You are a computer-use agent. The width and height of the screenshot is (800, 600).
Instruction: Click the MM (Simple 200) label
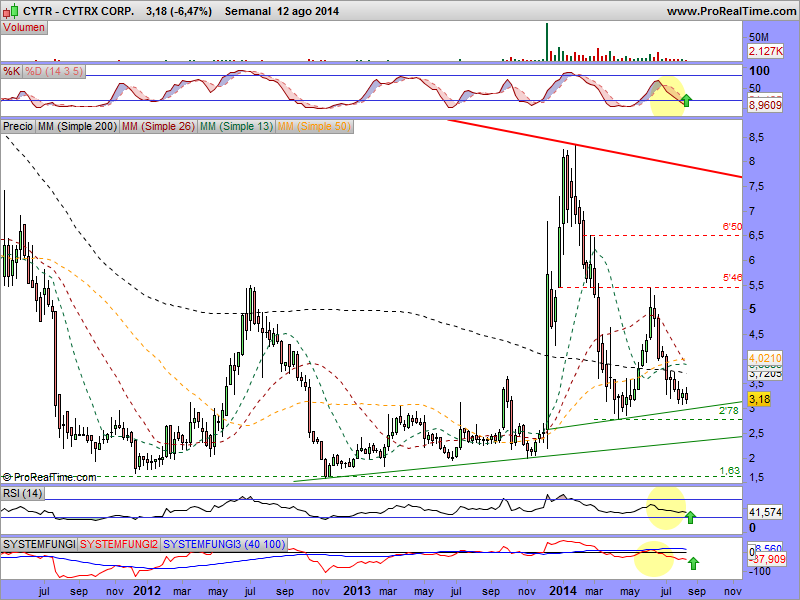[x=77, y=126]
